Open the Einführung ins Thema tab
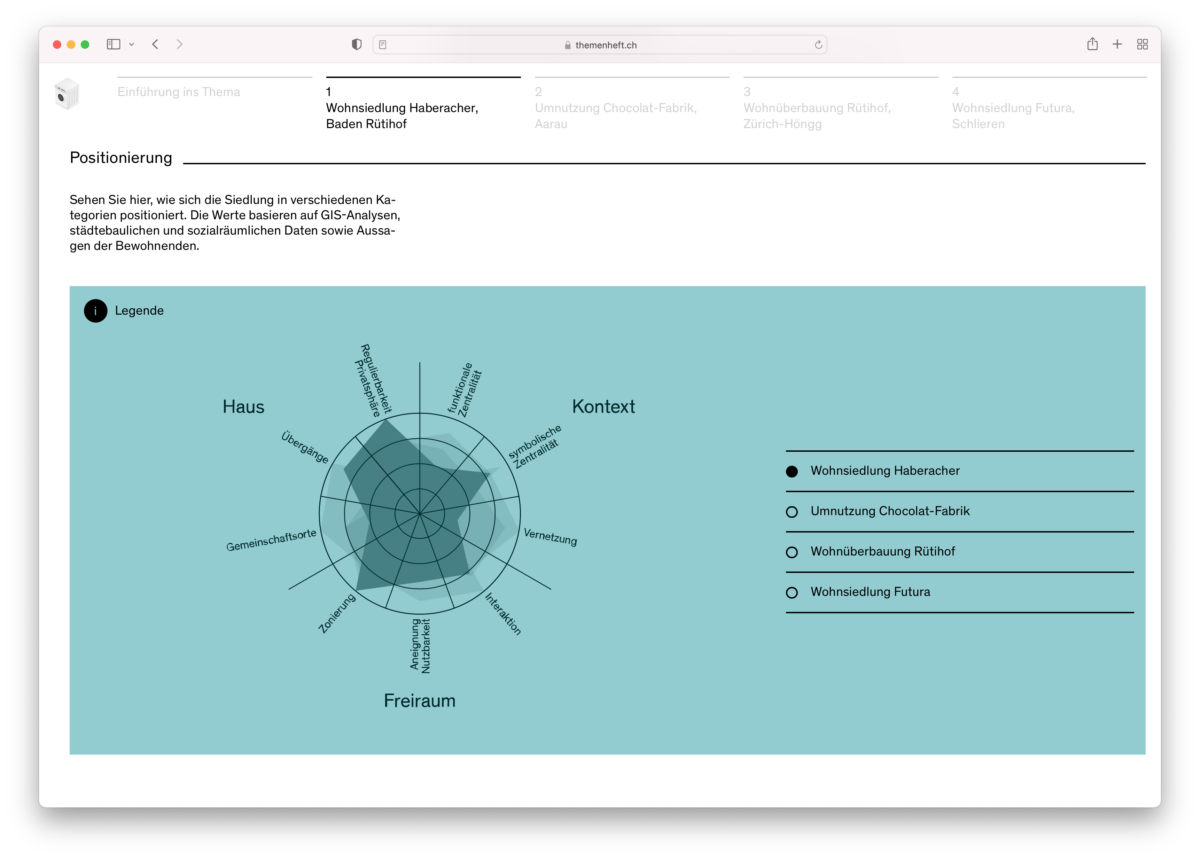 [179, 92]
